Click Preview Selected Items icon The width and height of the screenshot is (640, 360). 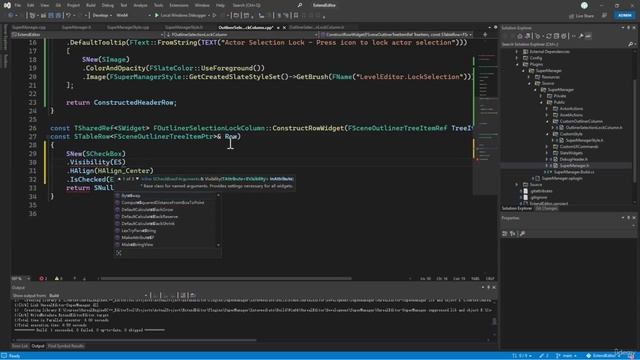point(588,36)
